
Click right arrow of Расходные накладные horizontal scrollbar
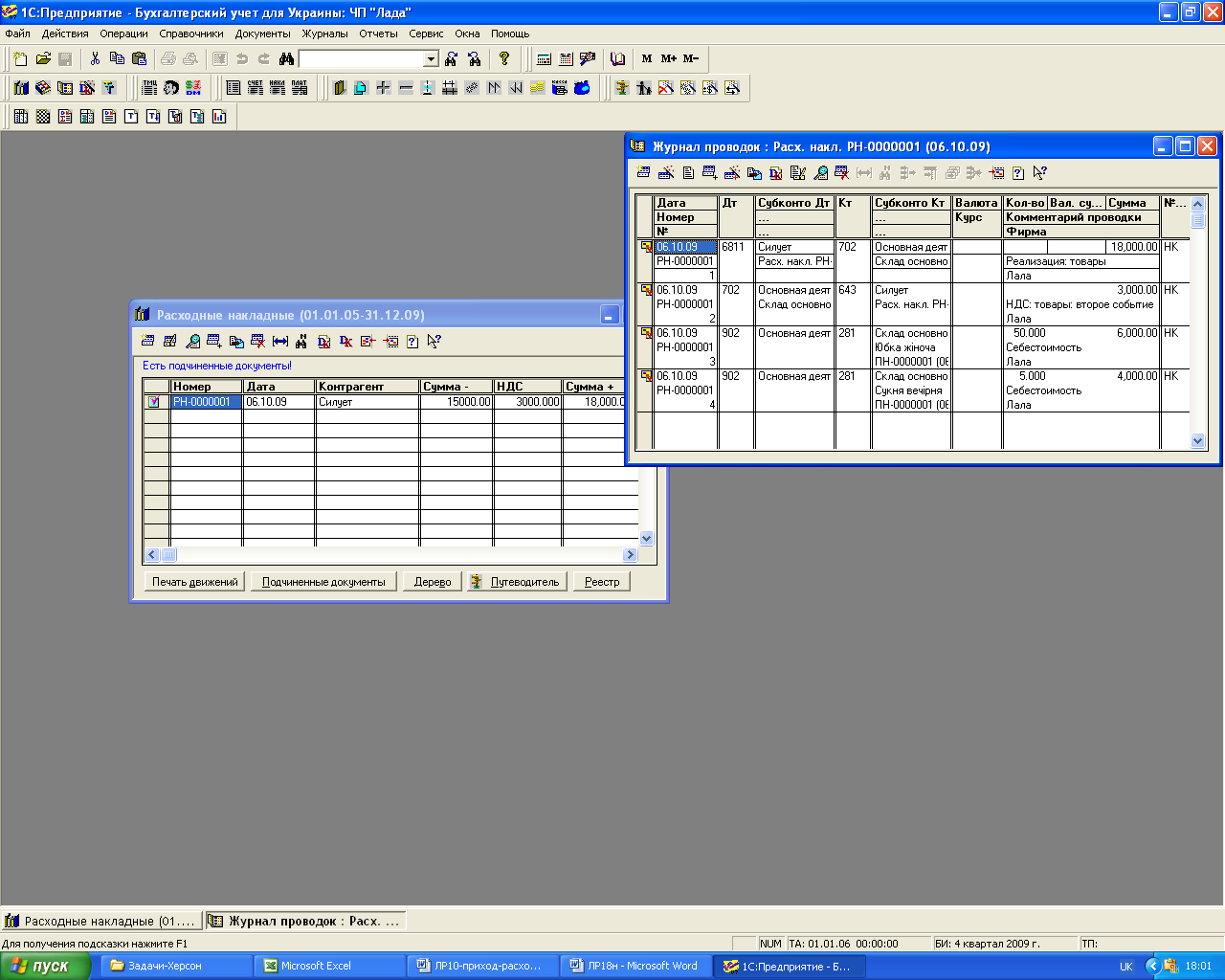630,555
